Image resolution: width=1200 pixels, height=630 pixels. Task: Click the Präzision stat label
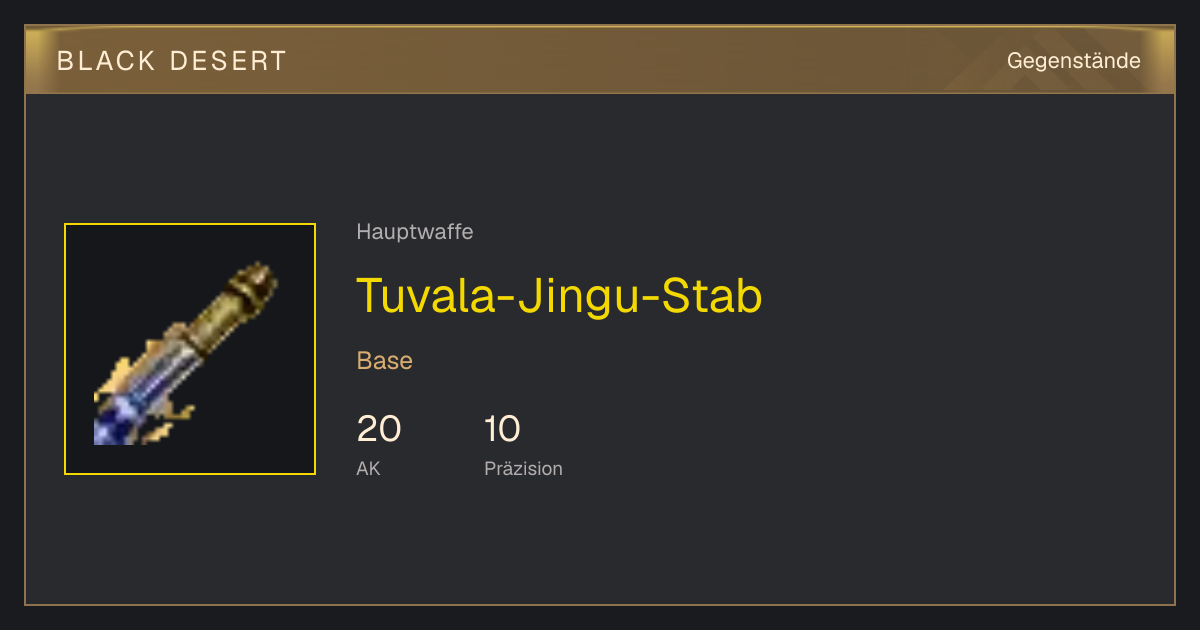click(523, 468)
